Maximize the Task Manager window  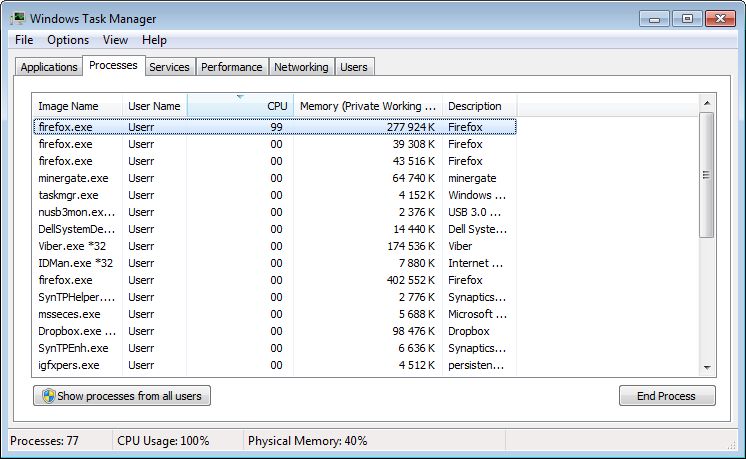(x=687, y=19)
